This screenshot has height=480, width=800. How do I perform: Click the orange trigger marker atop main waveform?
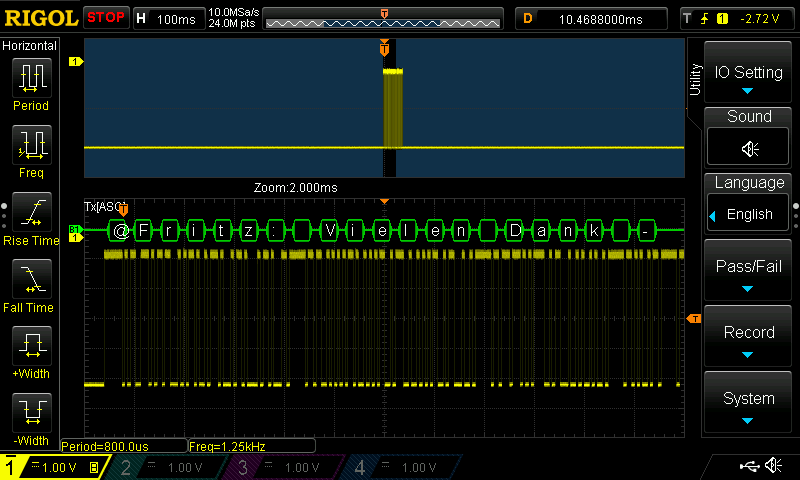384,48
